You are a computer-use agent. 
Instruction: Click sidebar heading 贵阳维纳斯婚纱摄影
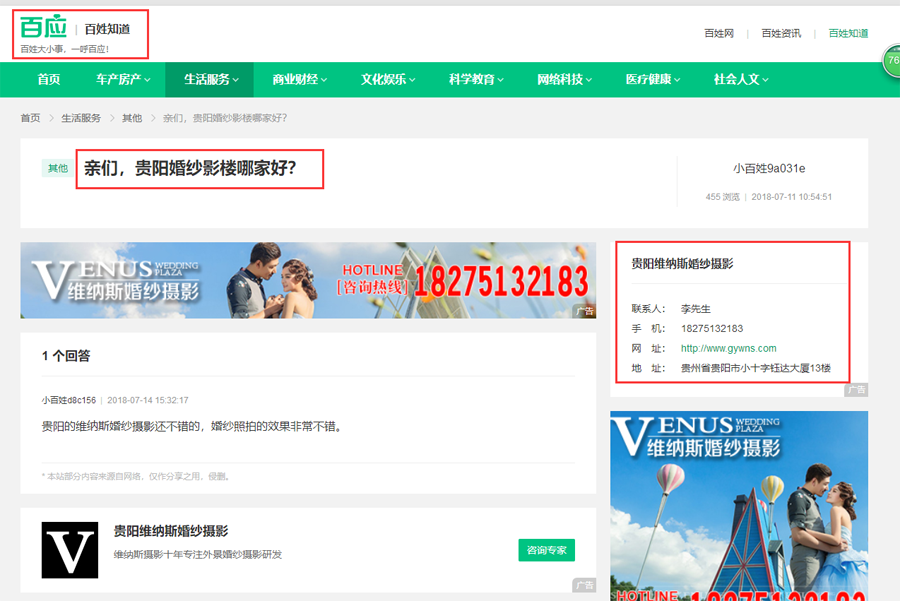click(x=682, y=264)
